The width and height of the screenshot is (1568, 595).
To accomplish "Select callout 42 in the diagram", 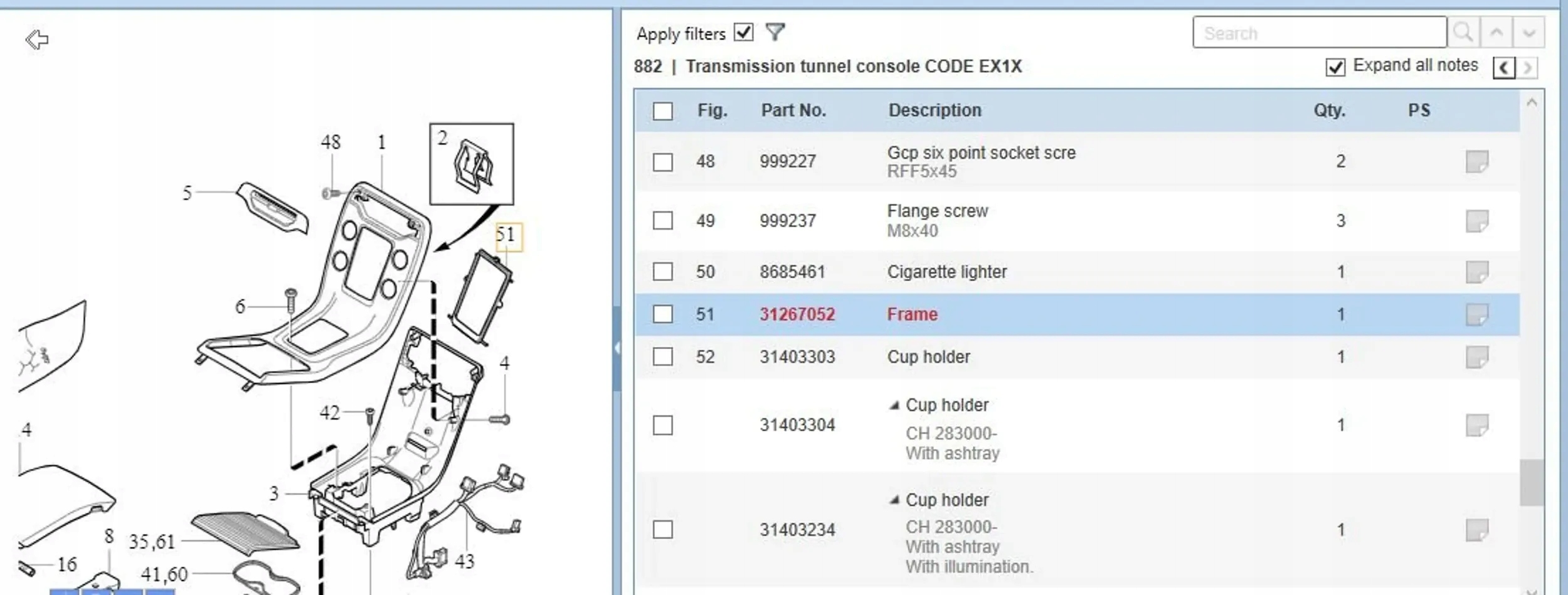I will tap(330, 412).
